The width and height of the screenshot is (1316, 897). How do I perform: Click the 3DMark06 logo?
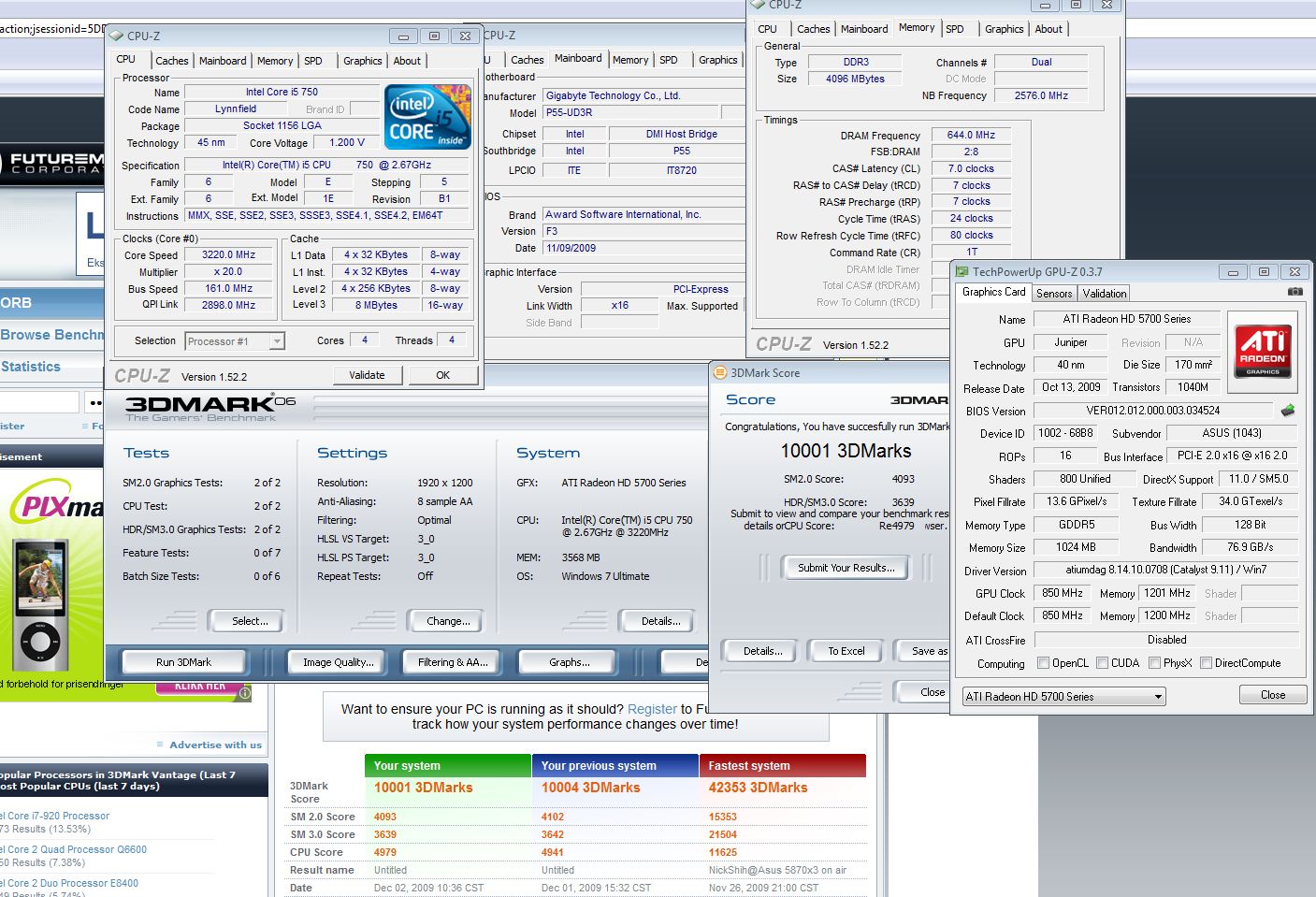[x=210, y=406]
